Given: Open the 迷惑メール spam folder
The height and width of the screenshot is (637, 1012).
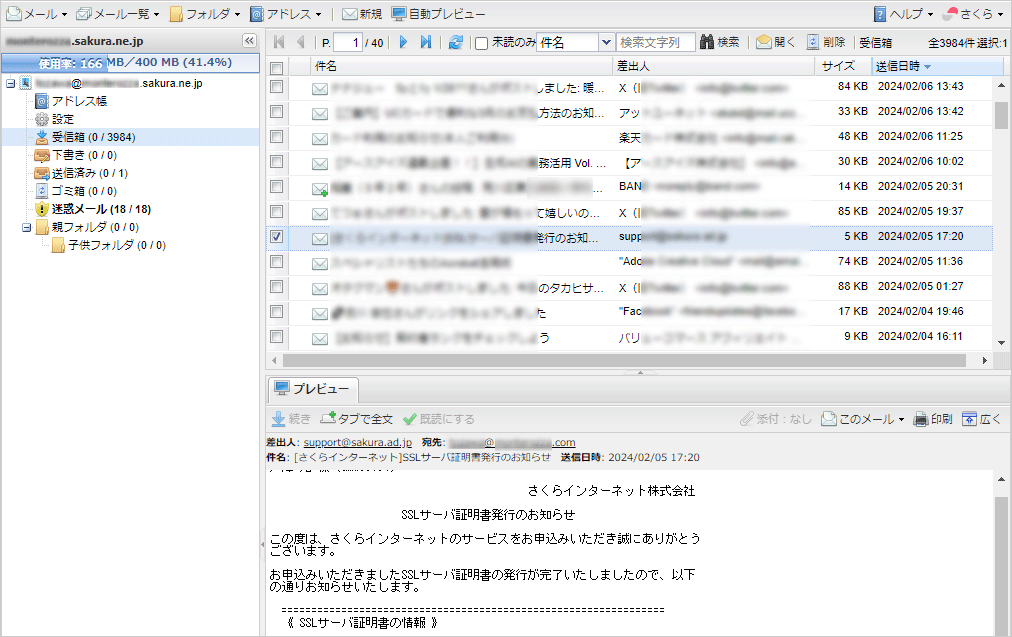Looking at the screenshot, I should pos(93,209).
